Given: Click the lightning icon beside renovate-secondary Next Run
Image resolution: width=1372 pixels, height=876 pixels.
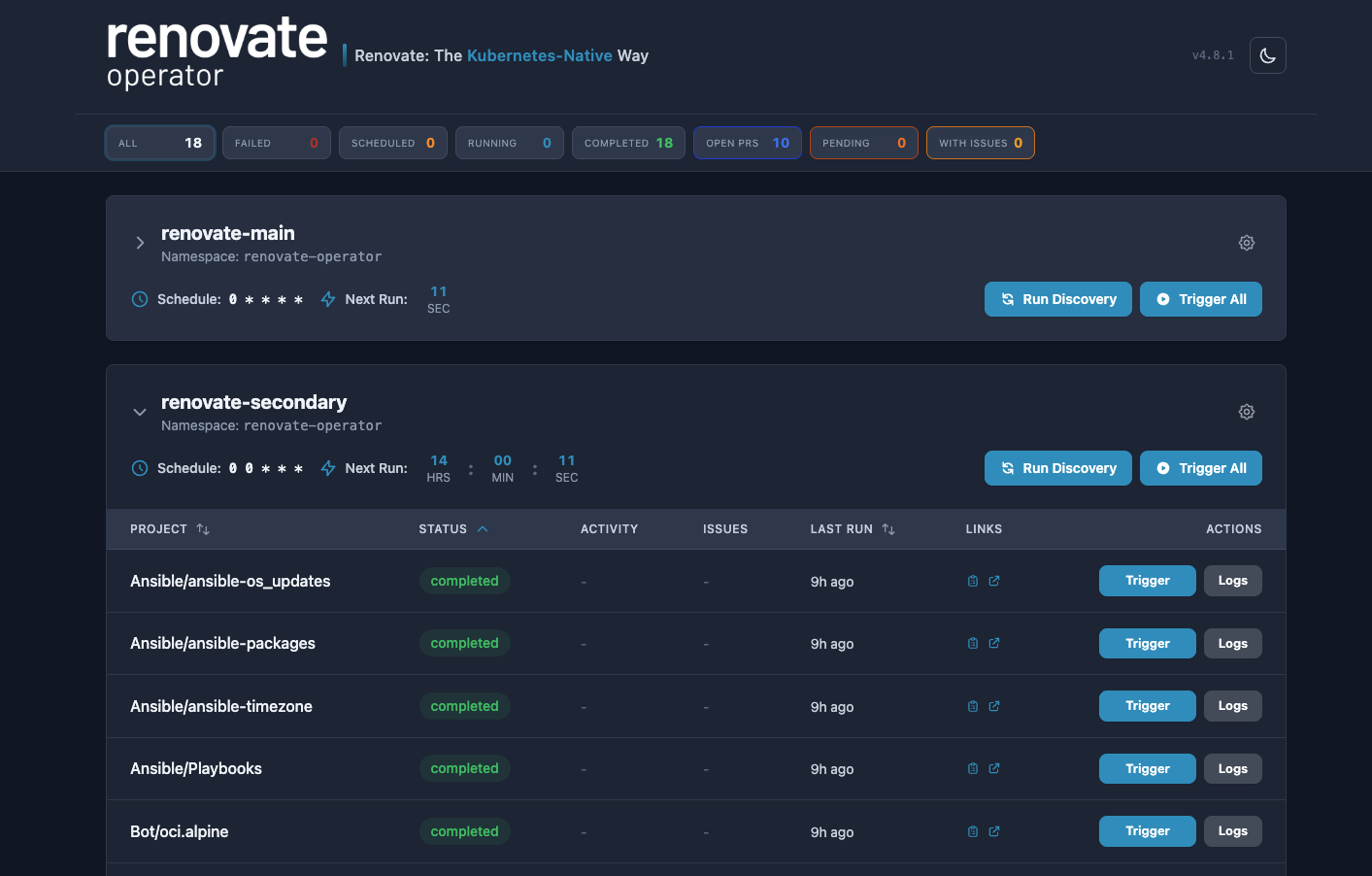Looking at the screenshot, I should pos(328,468).
